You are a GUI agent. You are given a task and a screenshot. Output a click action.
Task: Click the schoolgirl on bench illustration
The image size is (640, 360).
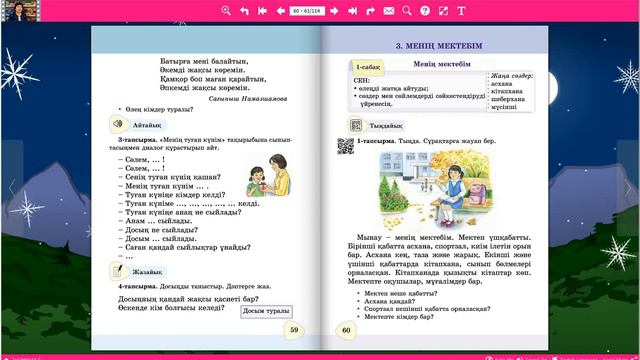pos(436,190)
